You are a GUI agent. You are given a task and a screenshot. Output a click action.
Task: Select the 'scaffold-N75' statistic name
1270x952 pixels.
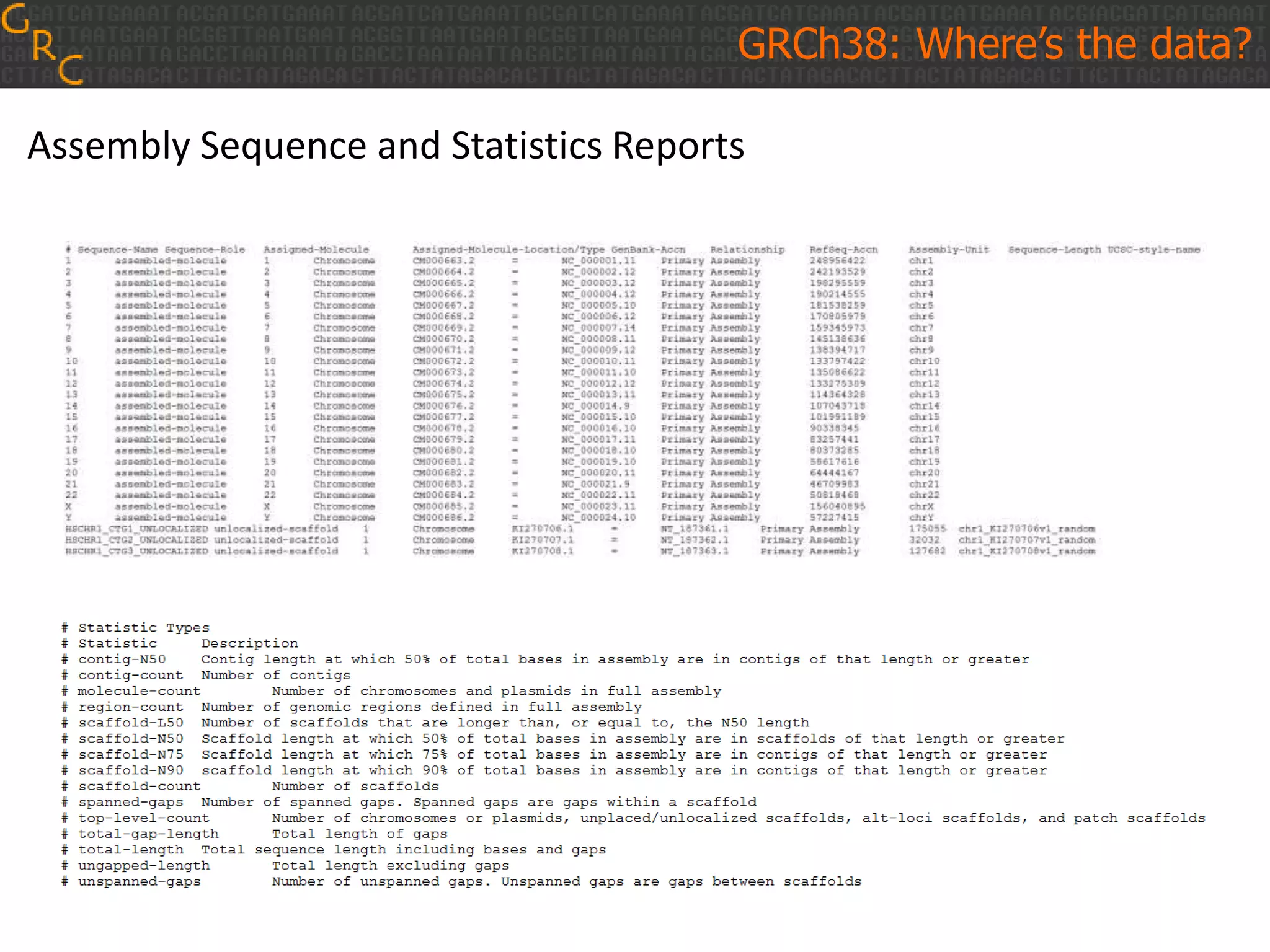point(131,755)
